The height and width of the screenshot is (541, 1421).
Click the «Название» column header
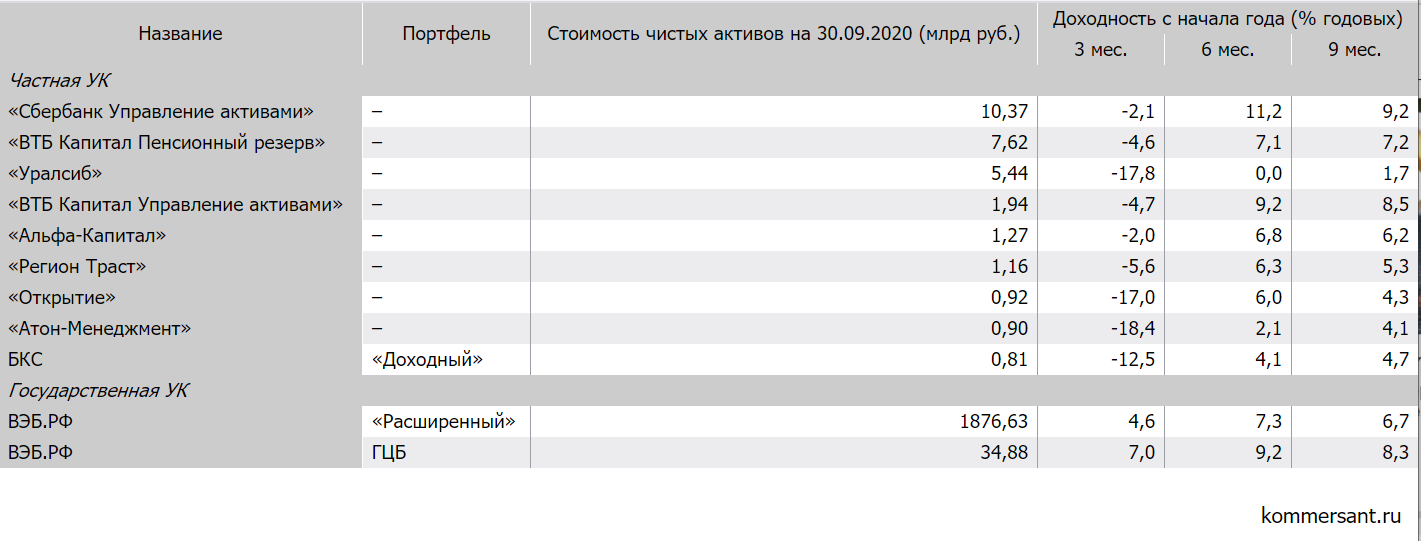(x=180, y=34)
